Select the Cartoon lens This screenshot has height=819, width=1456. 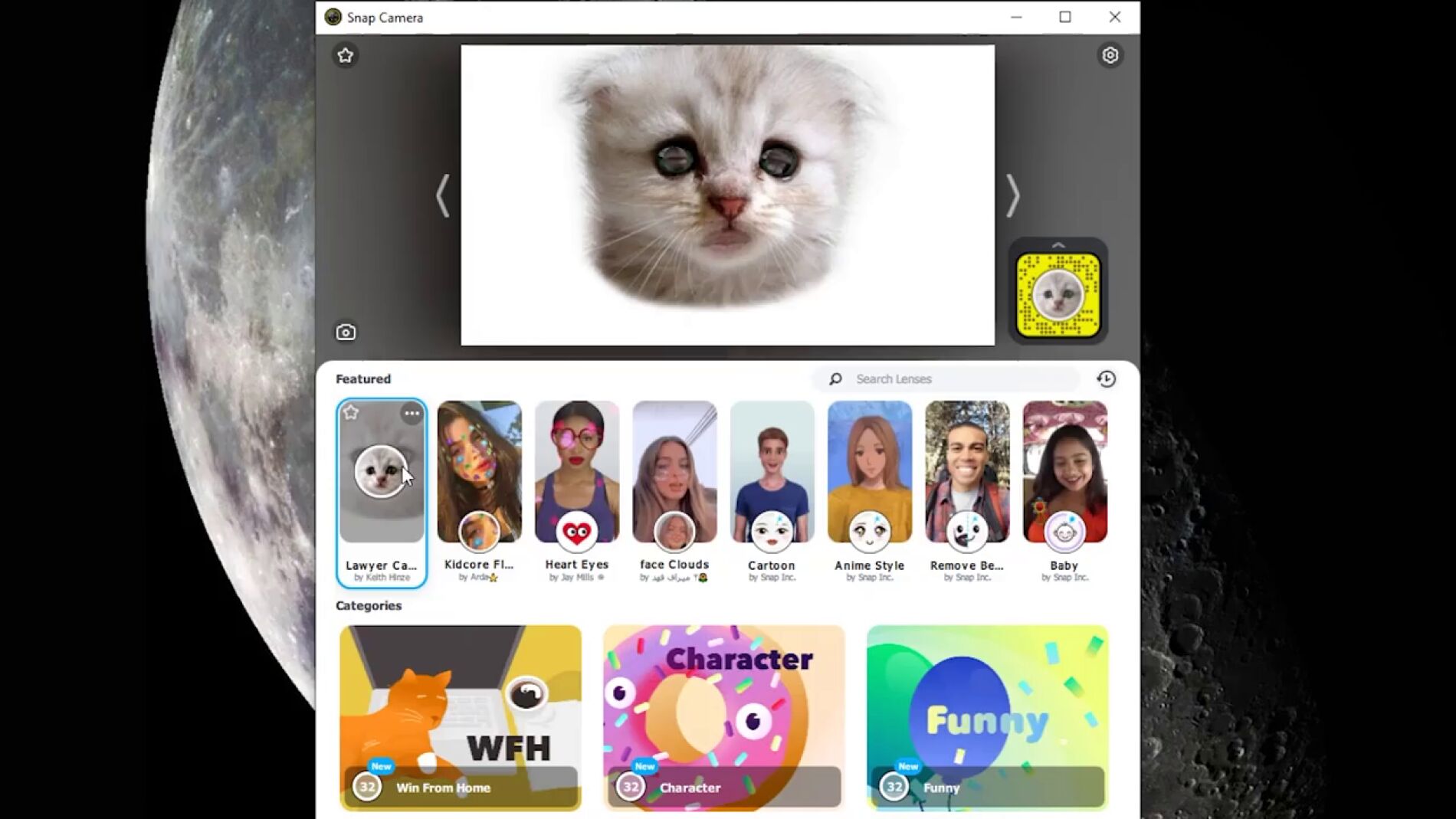[772, 492]
